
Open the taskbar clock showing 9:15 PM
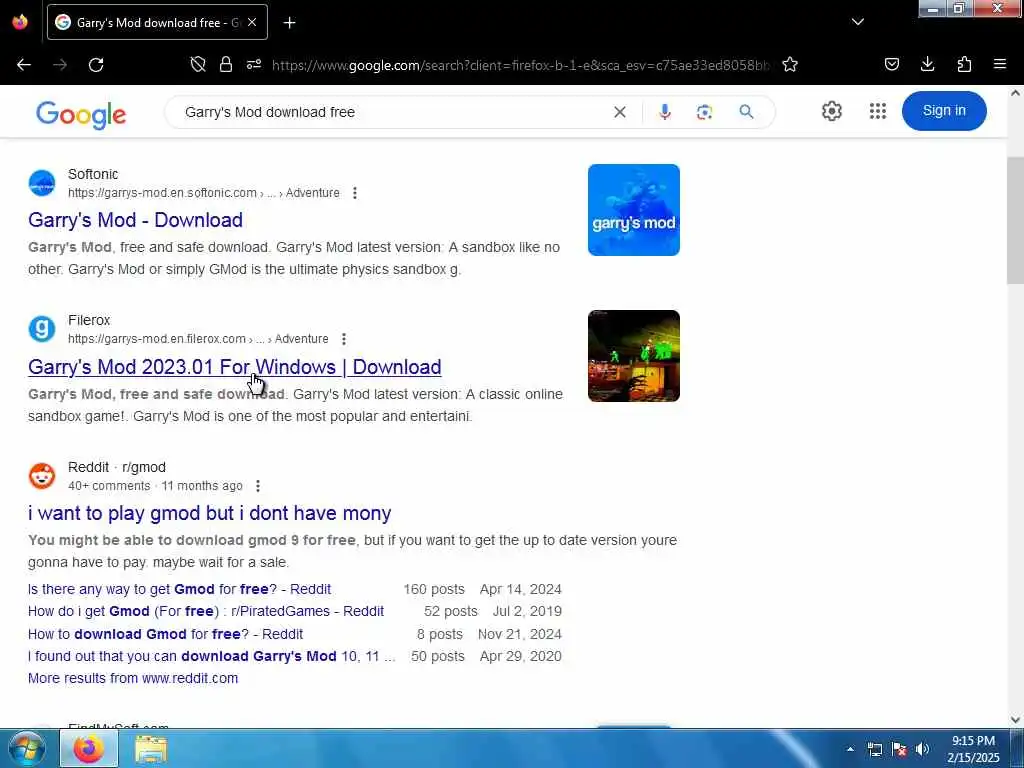click(973, 749)
